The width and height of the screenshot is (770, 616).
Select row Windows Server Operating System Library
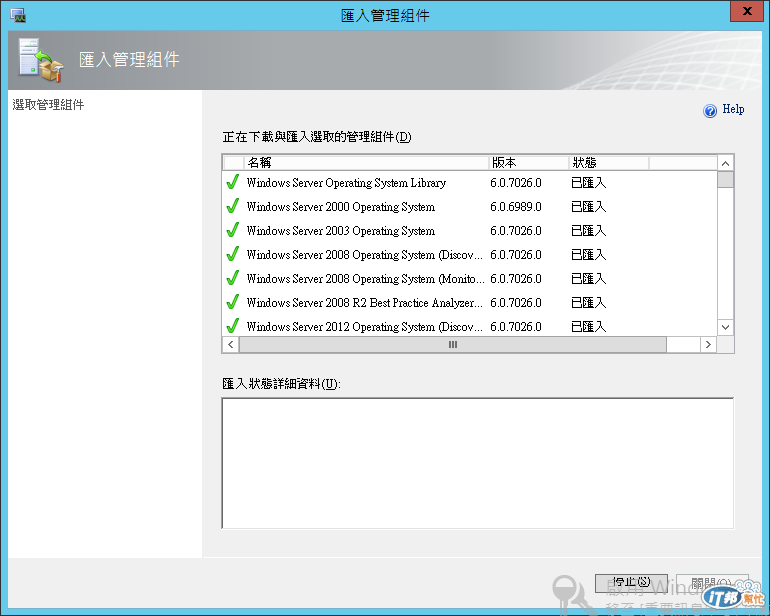coord(470,183)
